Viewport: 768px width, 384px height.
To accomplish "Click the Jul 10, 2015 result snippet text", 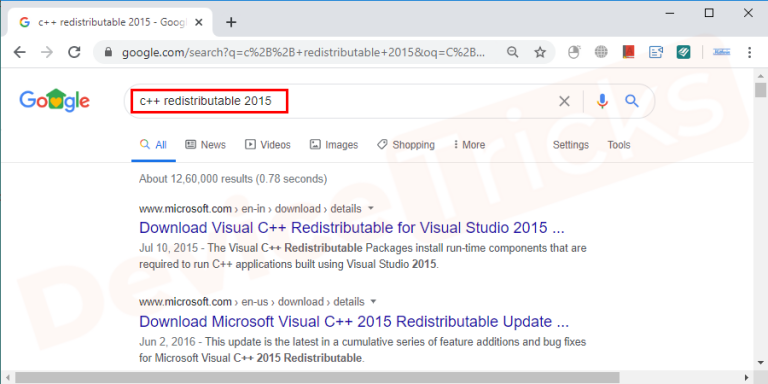I will pyautogui.click(x=362, y=256).
